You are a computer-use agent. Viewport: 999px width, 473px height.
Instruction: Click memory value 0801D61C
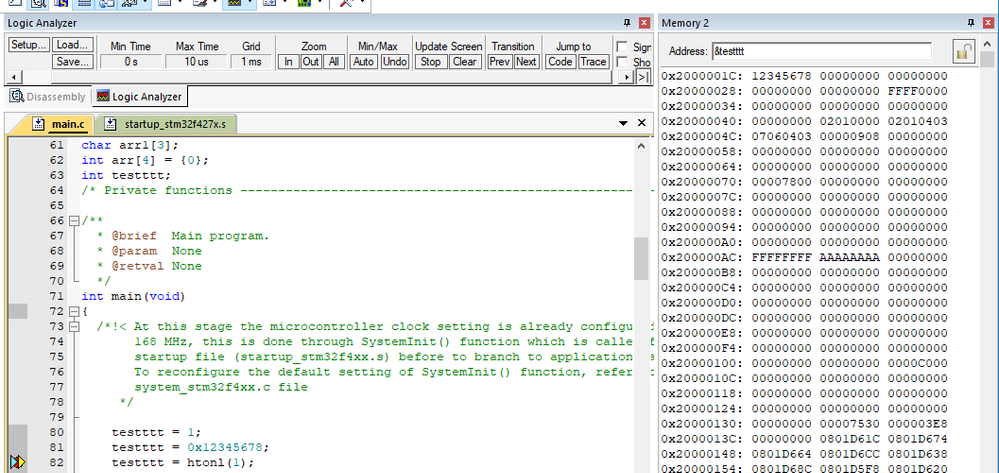tap(849, 439)
